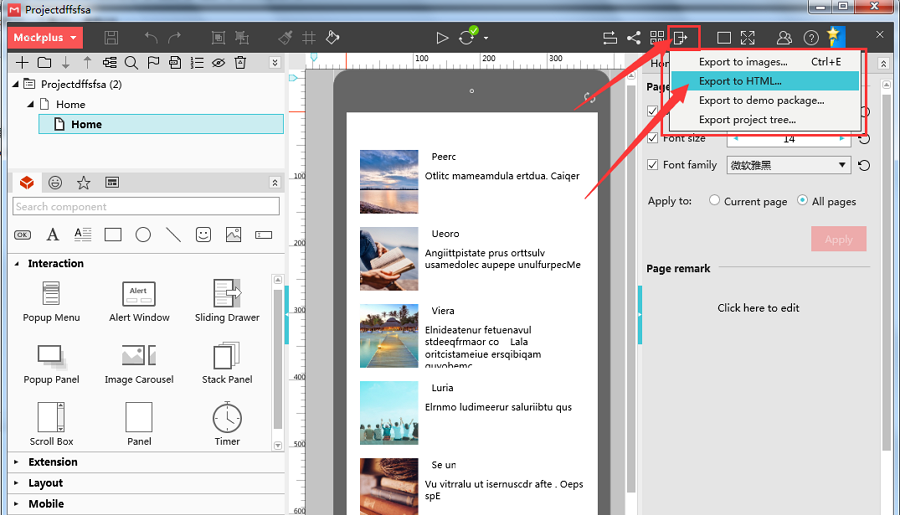This screenshot has height=515, width=900.
Task: Select the Timer component
Action: pos(227,424)
